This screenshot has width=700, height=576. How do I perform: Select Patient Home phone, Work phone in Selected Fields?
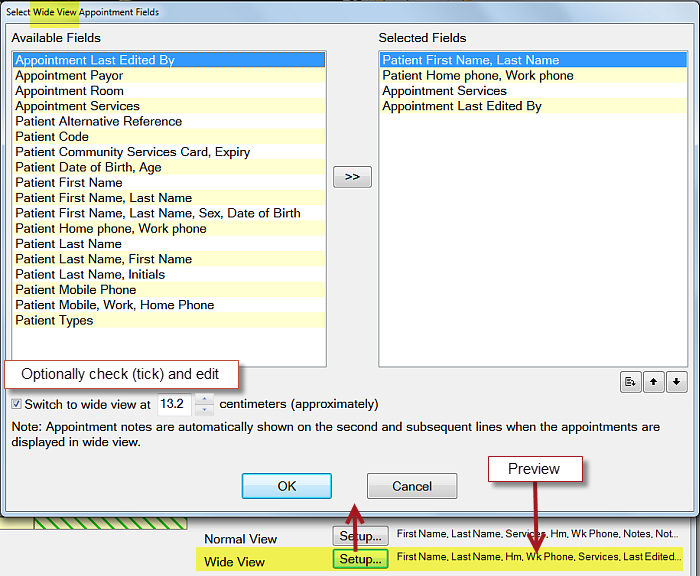coord(533,75)
